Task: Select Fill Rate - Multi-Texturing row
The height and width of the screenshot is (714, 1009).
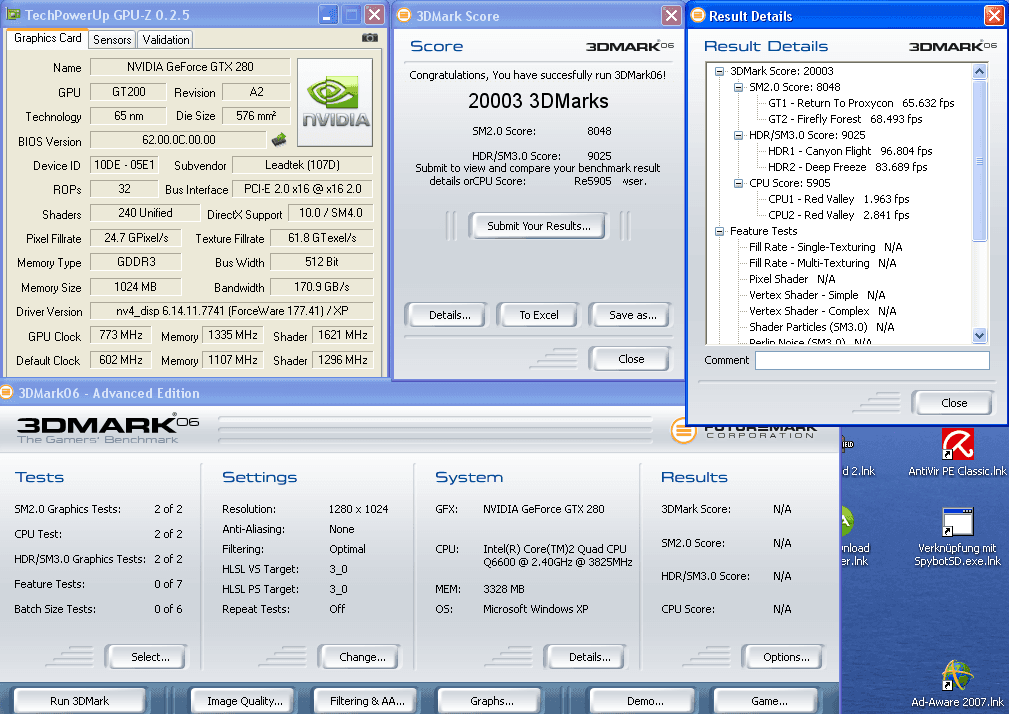Action: pos(822,264)
